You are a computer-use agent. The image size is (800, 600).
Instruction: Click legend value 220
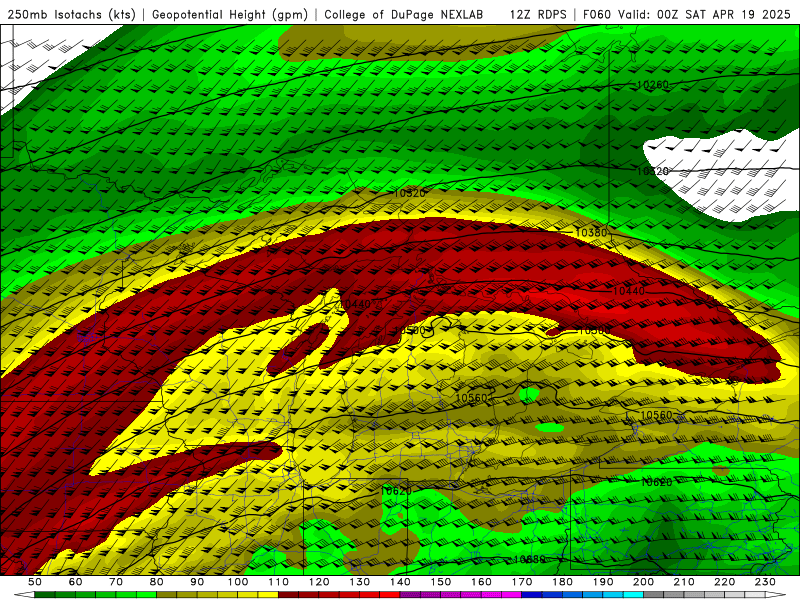[x=724, y=582]
